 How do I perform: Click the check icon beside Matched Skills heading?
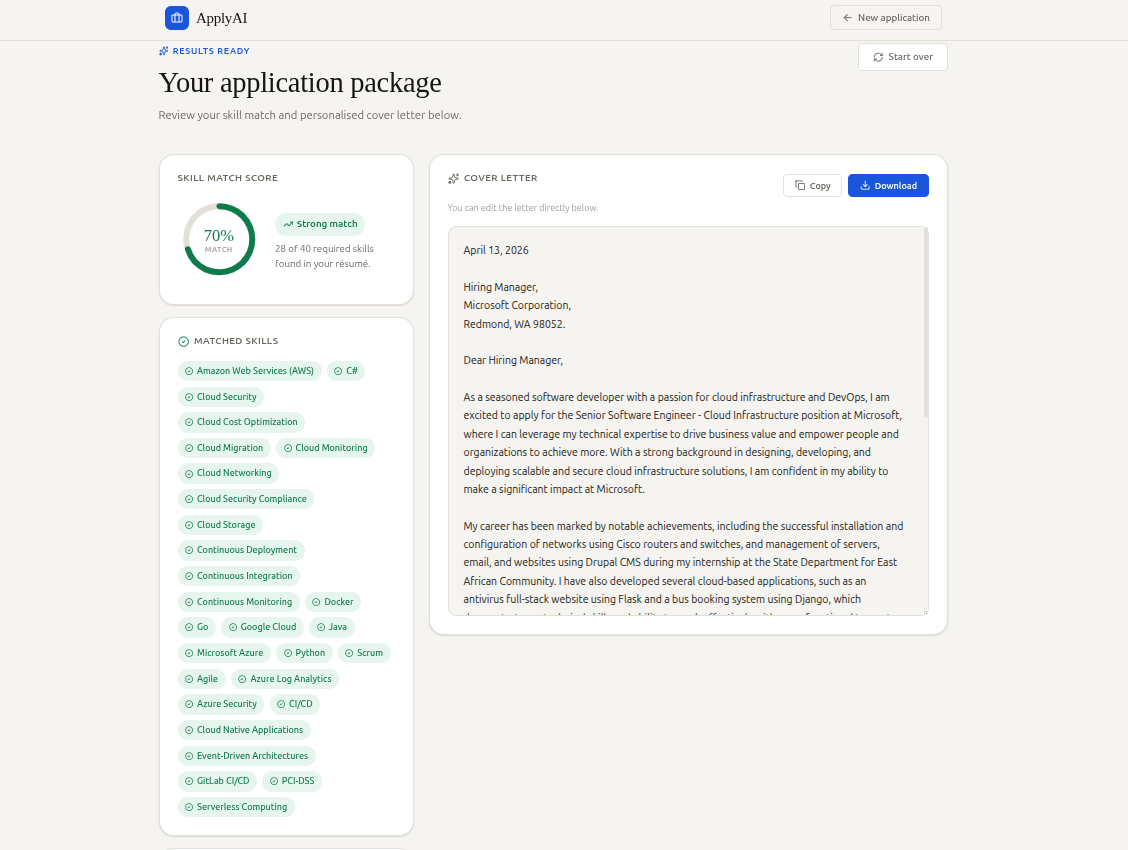[x=183, y=342]
